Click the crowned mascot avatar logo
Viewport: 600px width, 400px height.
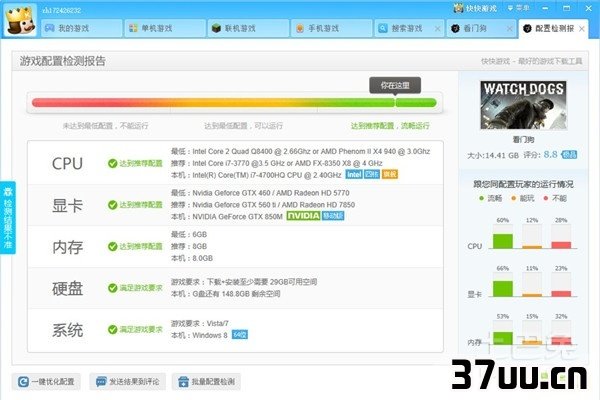(x=20, y=21)
